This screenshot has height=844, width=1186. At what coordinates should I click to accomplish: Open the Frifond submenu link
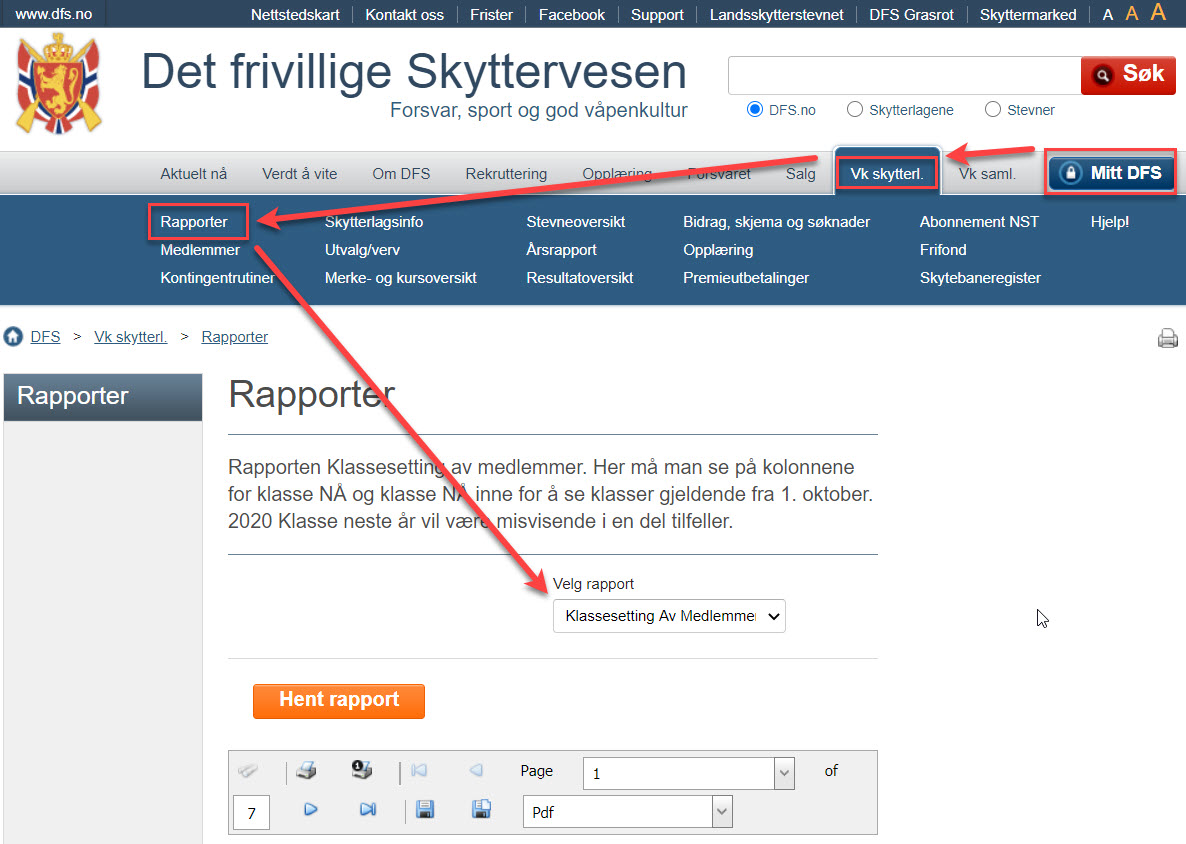pyautogui.click(x=942, y=250)
